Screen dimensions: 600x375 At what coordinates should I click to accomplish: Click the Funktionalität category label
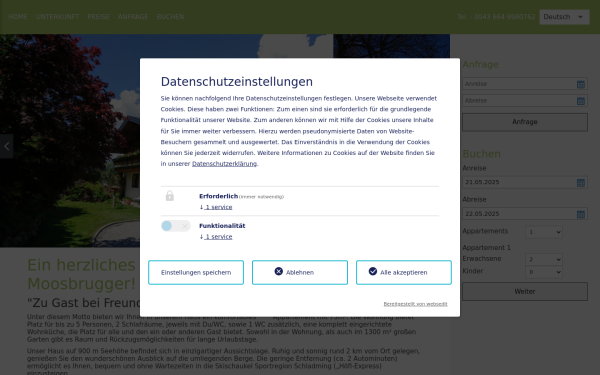tap(222, 226)
